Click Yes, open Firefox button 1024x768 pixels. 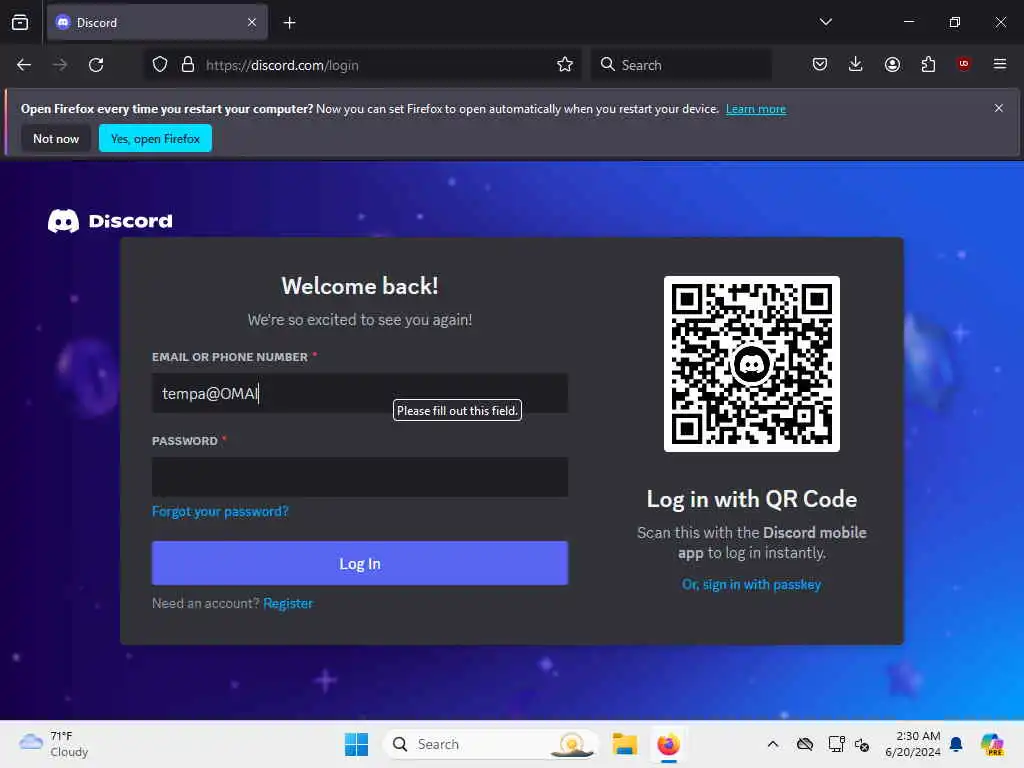point(155,138)
